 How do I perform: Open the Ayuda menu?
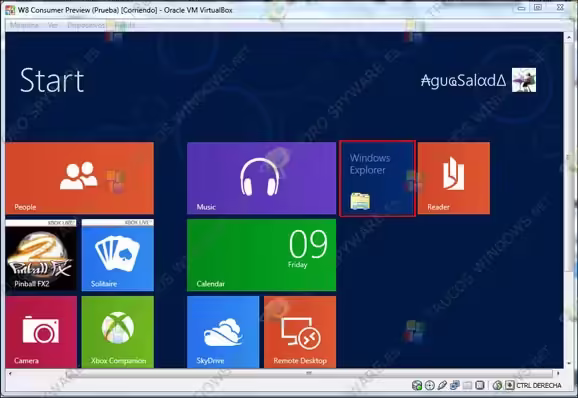[125, 25]
